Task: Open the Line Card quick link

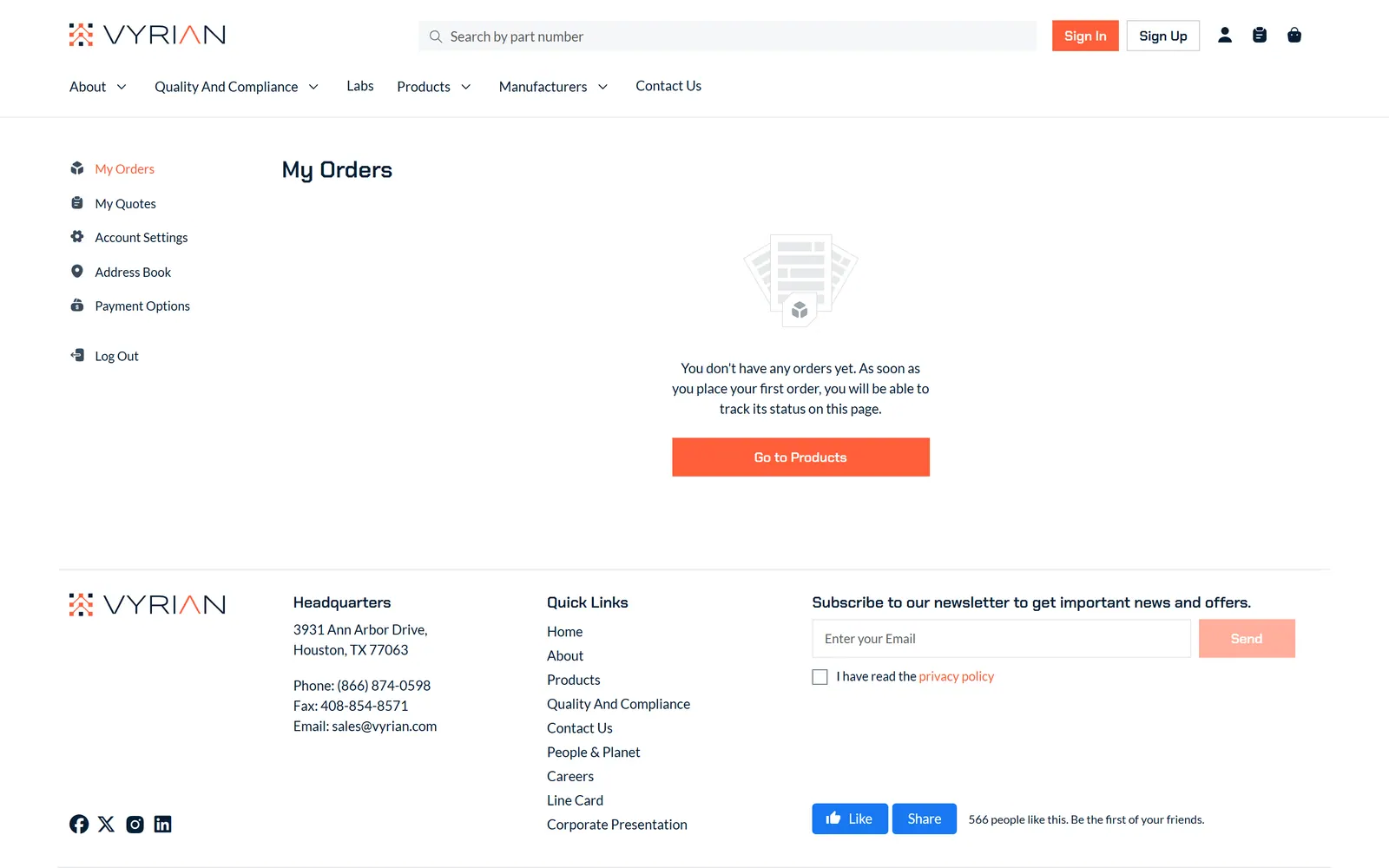Action: 575,800
